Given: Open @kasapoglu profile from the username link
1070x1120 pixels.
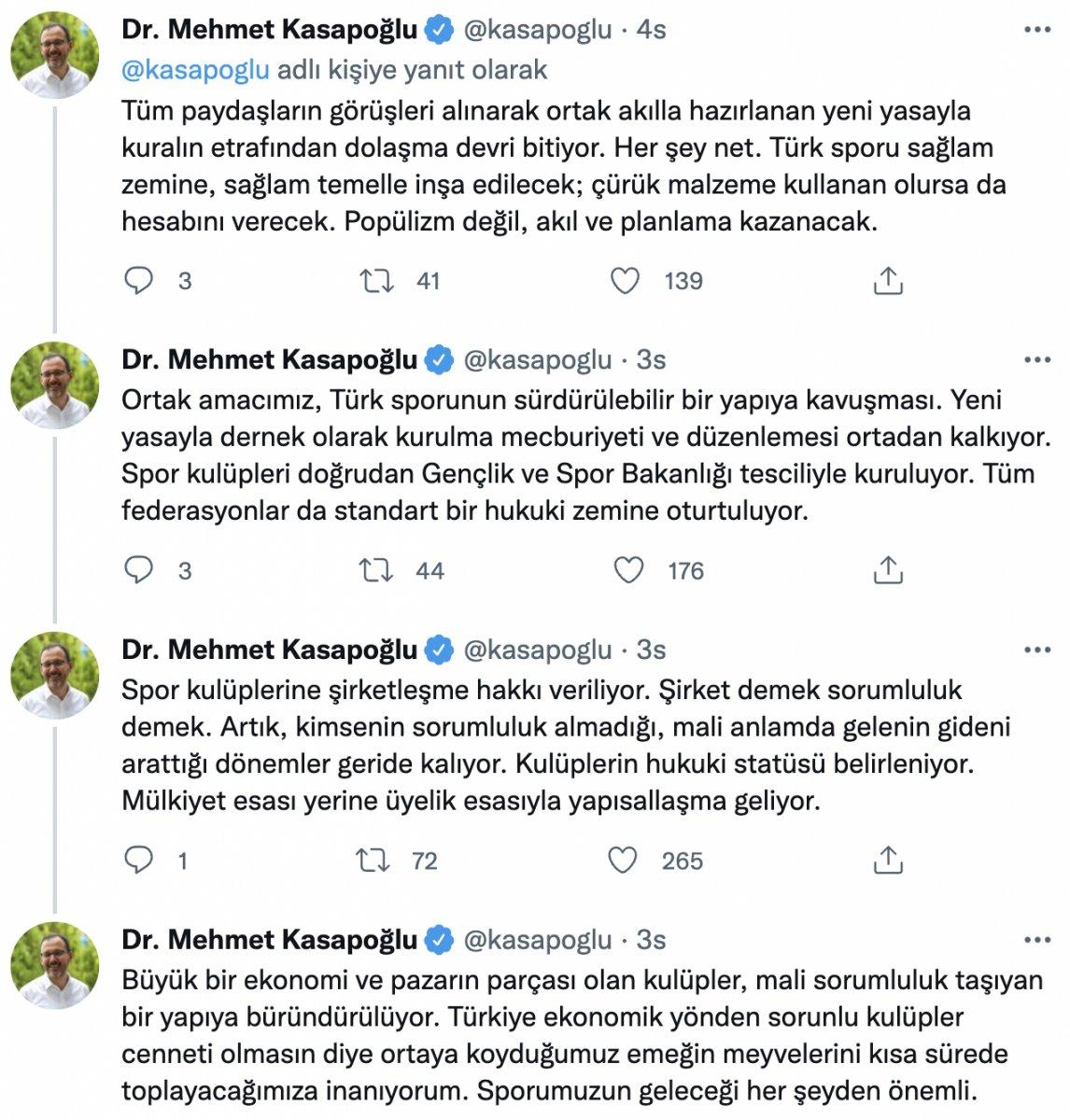Looking at the screenshot, I should tap(538, 28).
